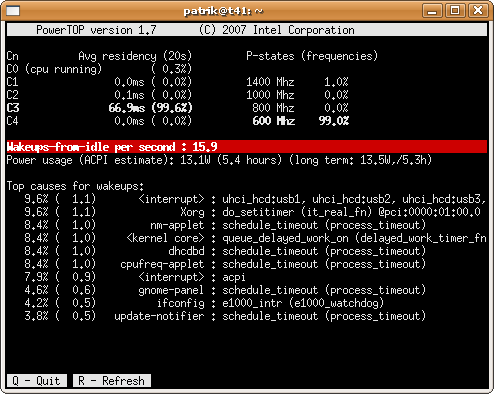The height and width of the screenshot is (394, 494).
Task: Select the C2 row showing 0.1ms
Action: [x=99, y=95]
